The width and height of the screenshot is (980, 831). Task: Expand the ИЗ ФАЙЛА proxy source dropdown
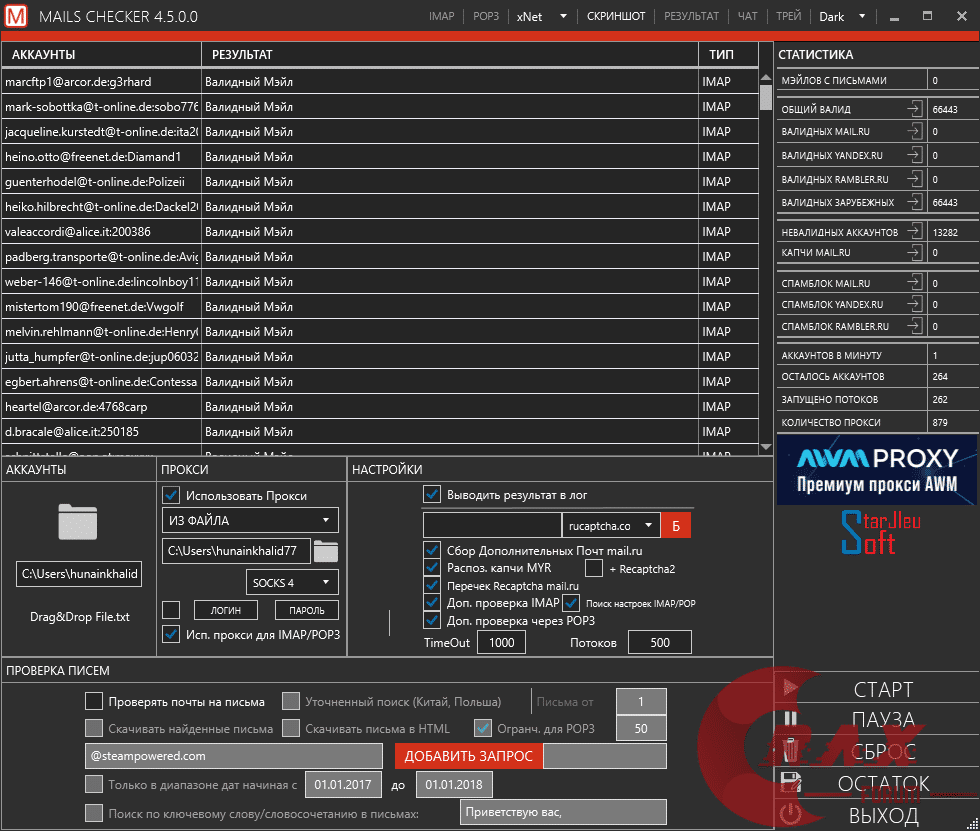pyautogui.click(x=250, y=520)
